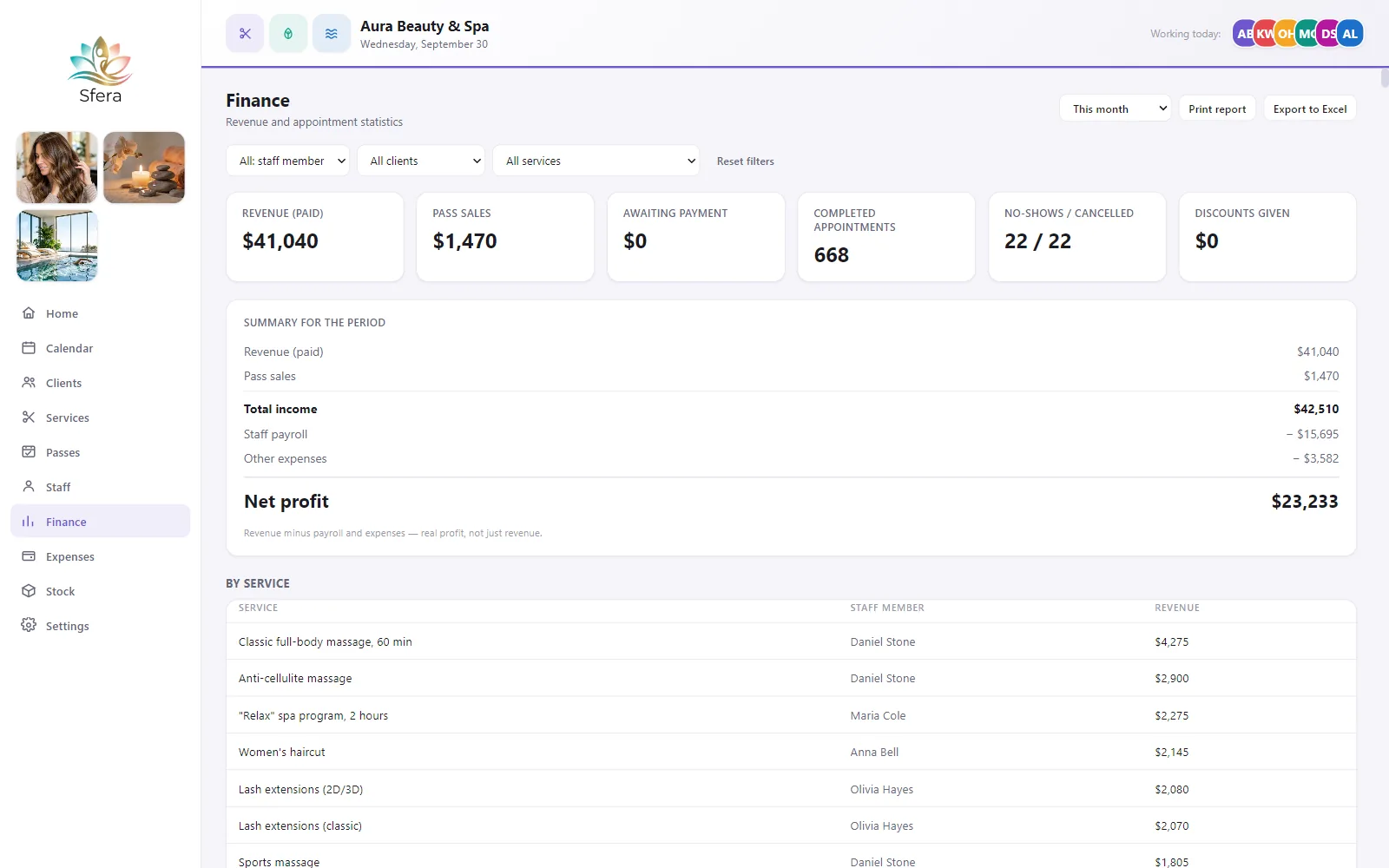Click the Net profit $23,233 value
This screenshot has height=868, width=1389.
(x=1305, y=502)
